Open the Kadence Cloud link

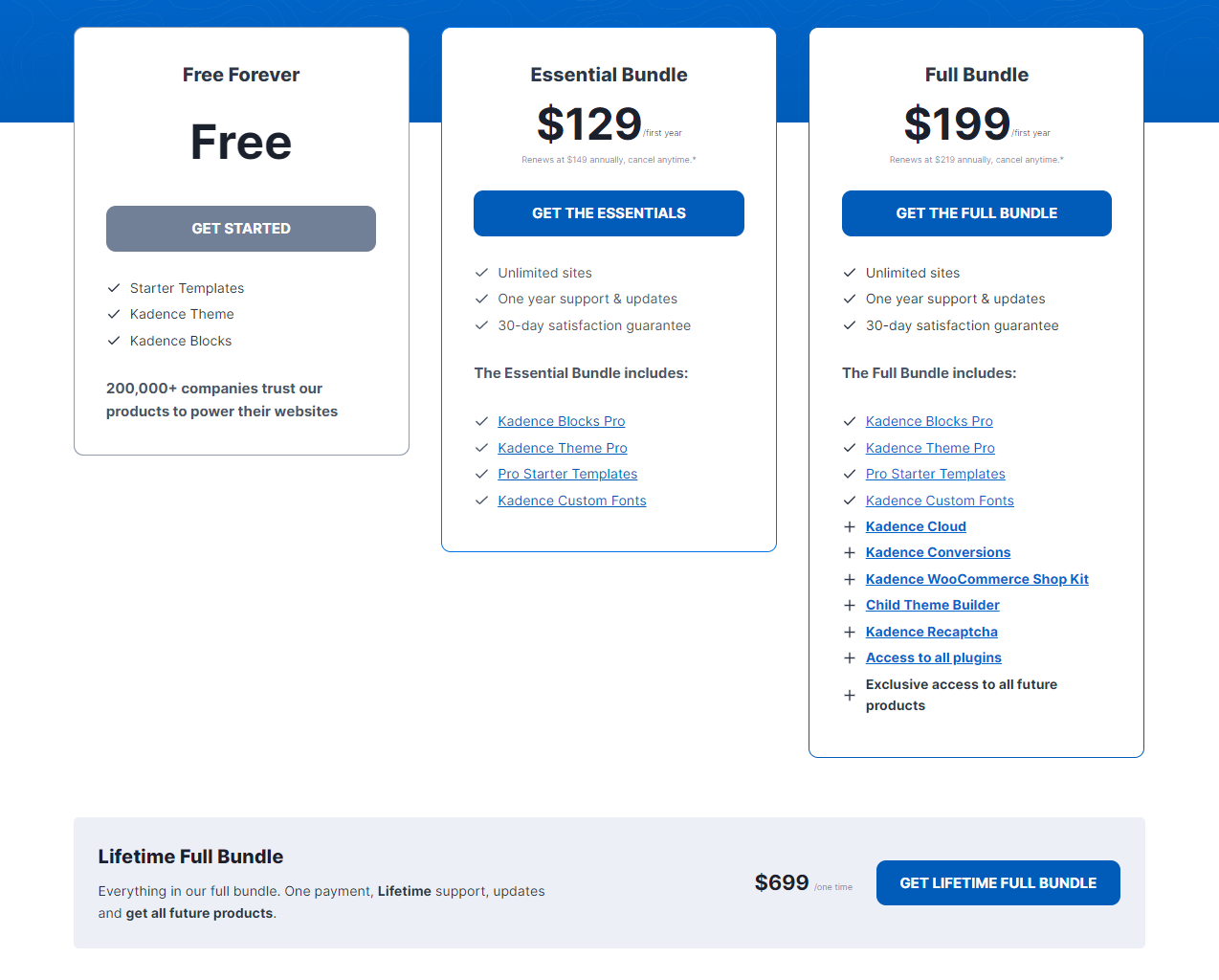[x=915, y=526]
